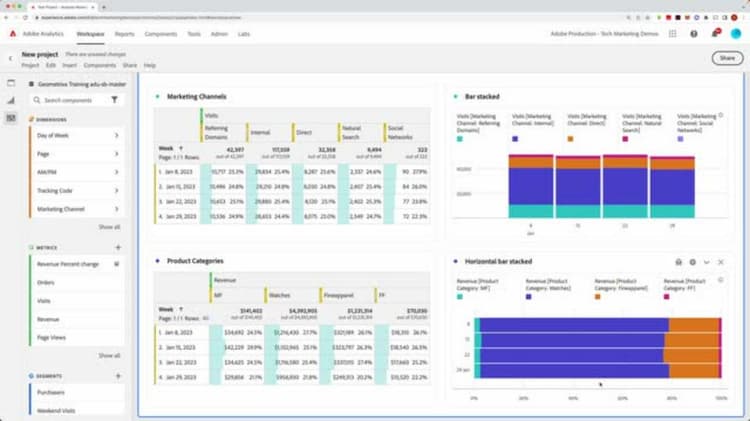Toggle the teal revenue swatch in Horizontal bar legend
750x421 pixels.
[x=460, y=297]
